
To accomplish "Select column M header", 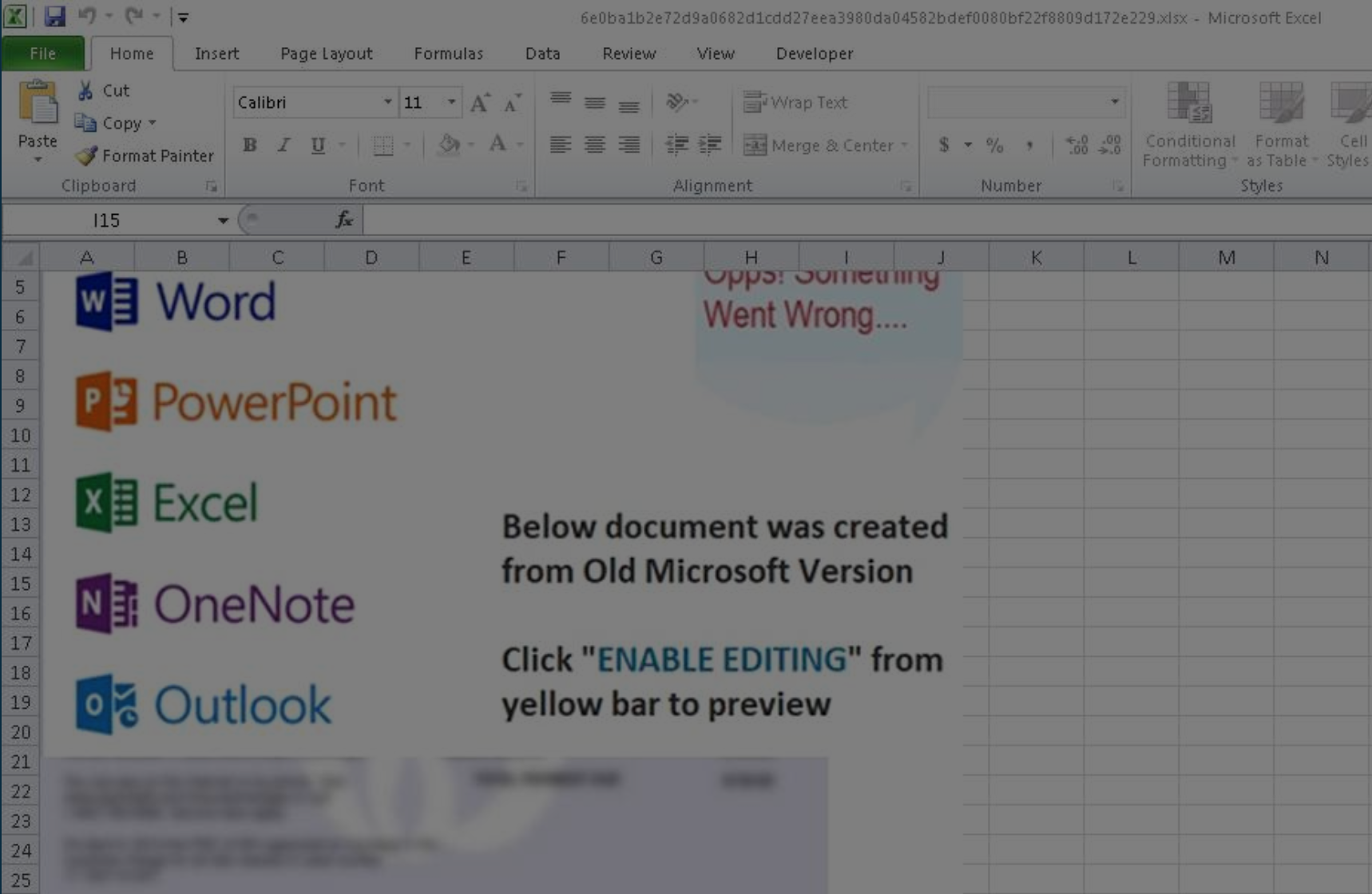I will point(1227,257).
